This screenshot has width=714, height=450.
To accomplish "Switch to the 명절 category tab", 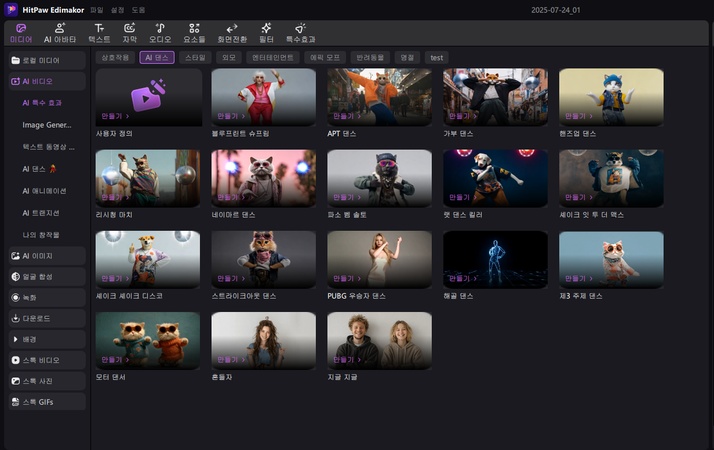I will (x=407, y=57).
